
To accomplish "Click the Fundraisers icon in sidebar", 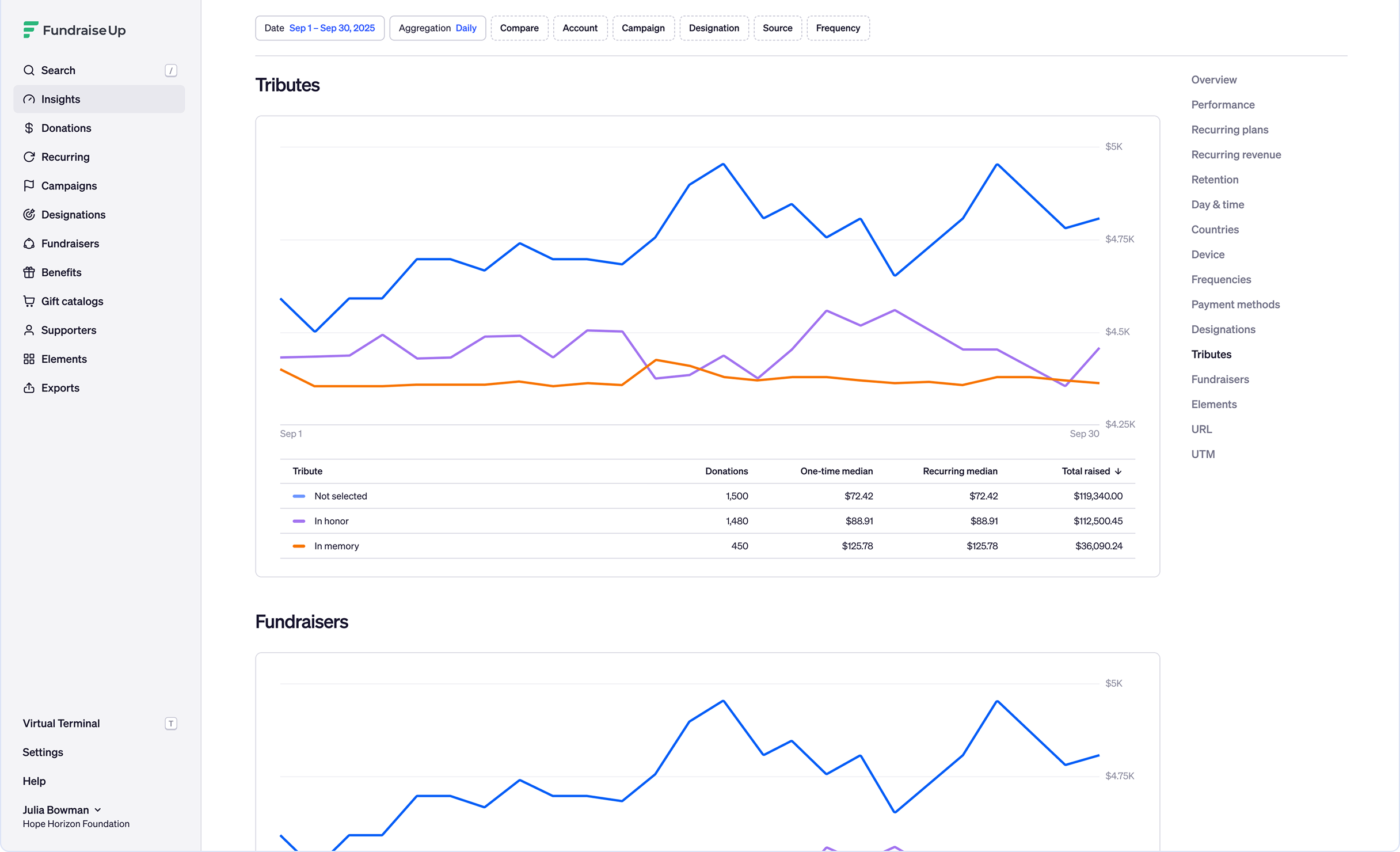I will click(x=29, y=244).
